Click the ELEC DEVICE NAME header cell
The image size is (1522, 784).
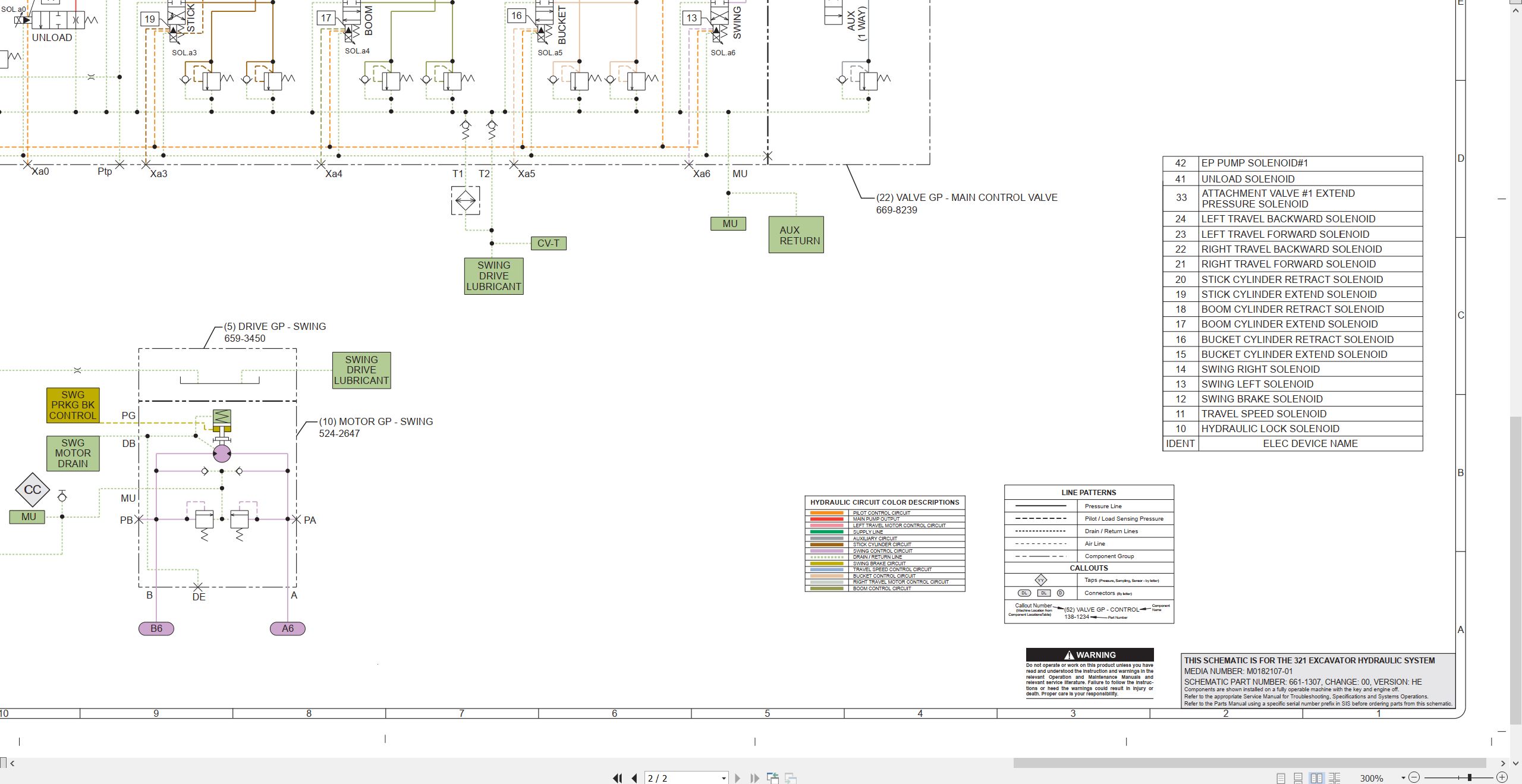click(1310, 443)
